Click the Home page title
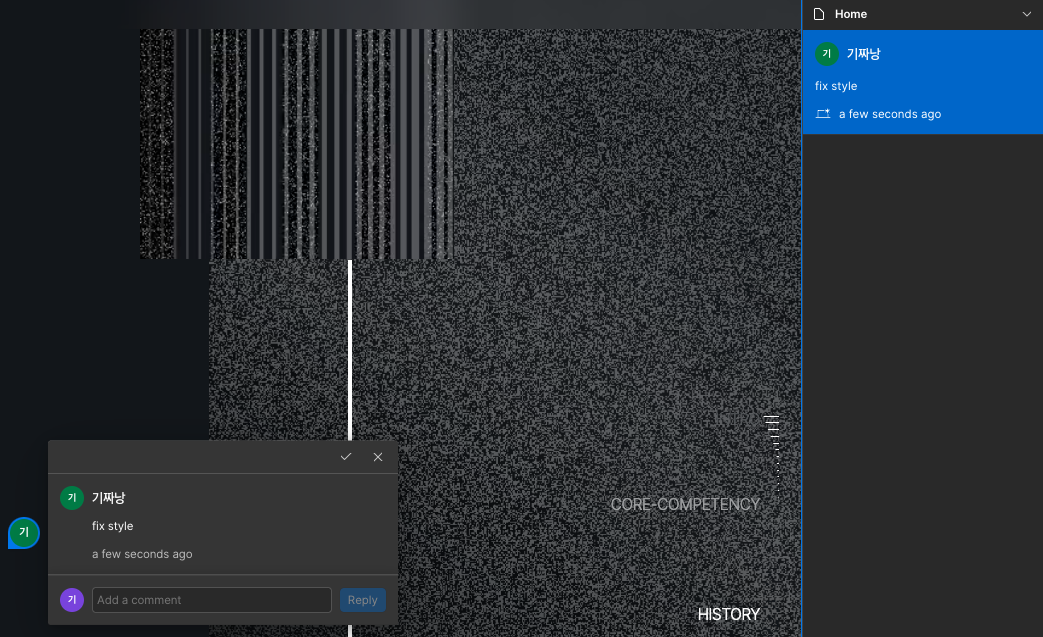 point(851,14)
